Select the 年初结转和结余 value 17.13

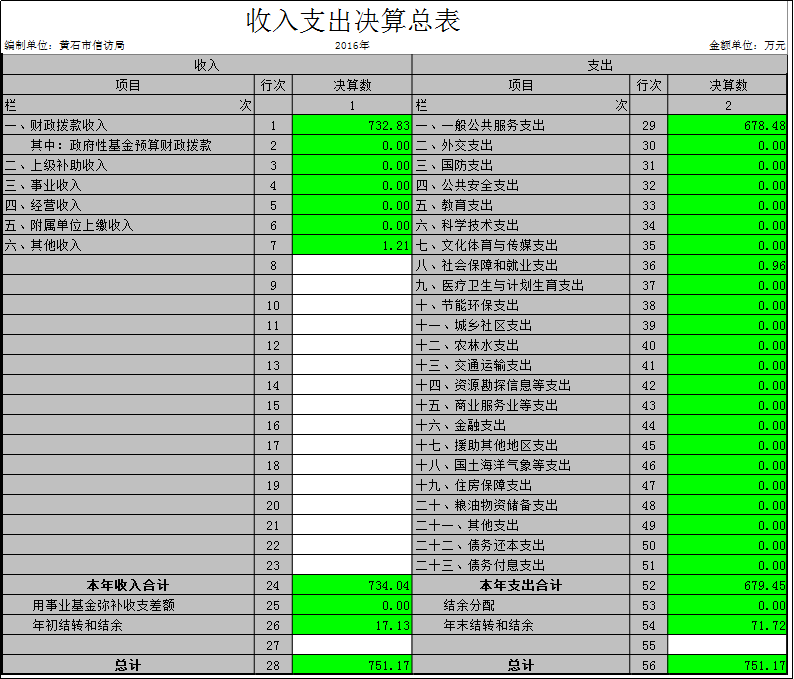pos(352,625)
